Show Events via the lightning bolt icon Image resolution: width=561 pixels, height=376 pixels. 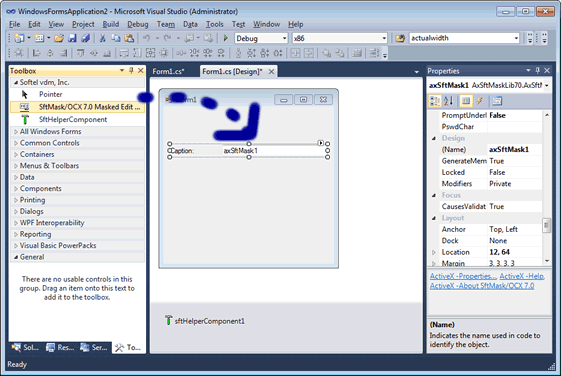479,101
